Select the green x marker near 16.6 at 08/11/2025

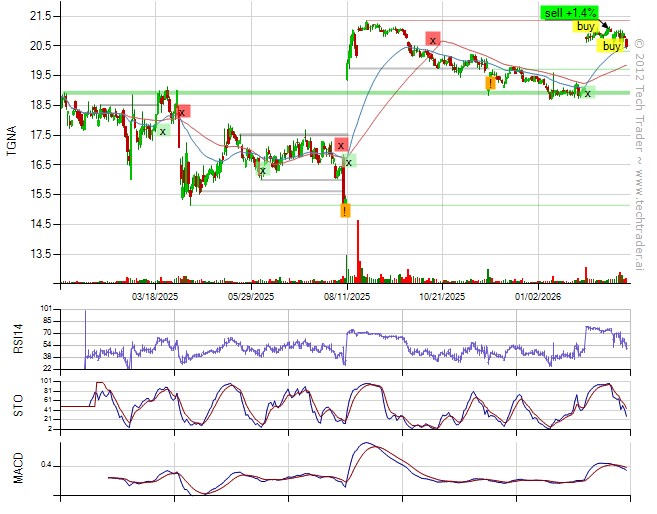click(349, 161)
